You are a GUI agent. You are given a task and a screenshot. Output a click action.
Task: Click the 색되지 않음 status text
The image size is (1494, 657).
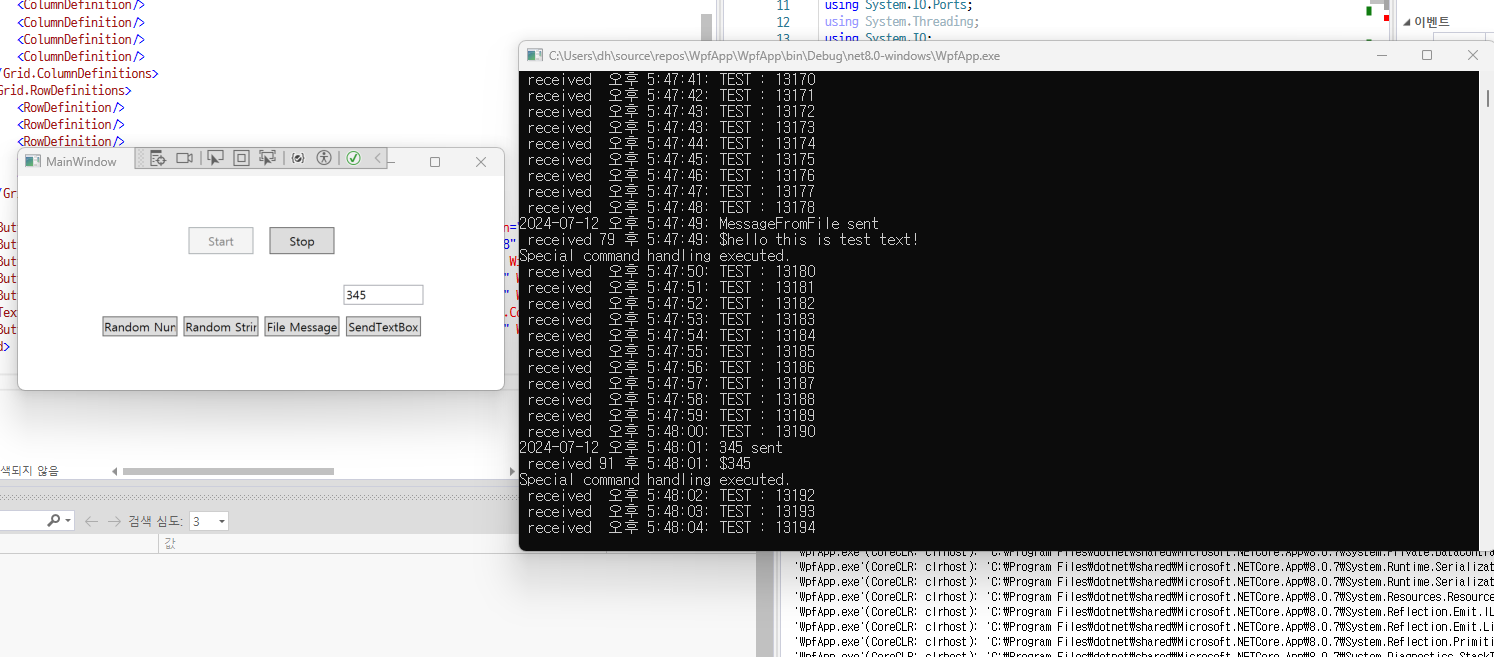tap(29, 470)
